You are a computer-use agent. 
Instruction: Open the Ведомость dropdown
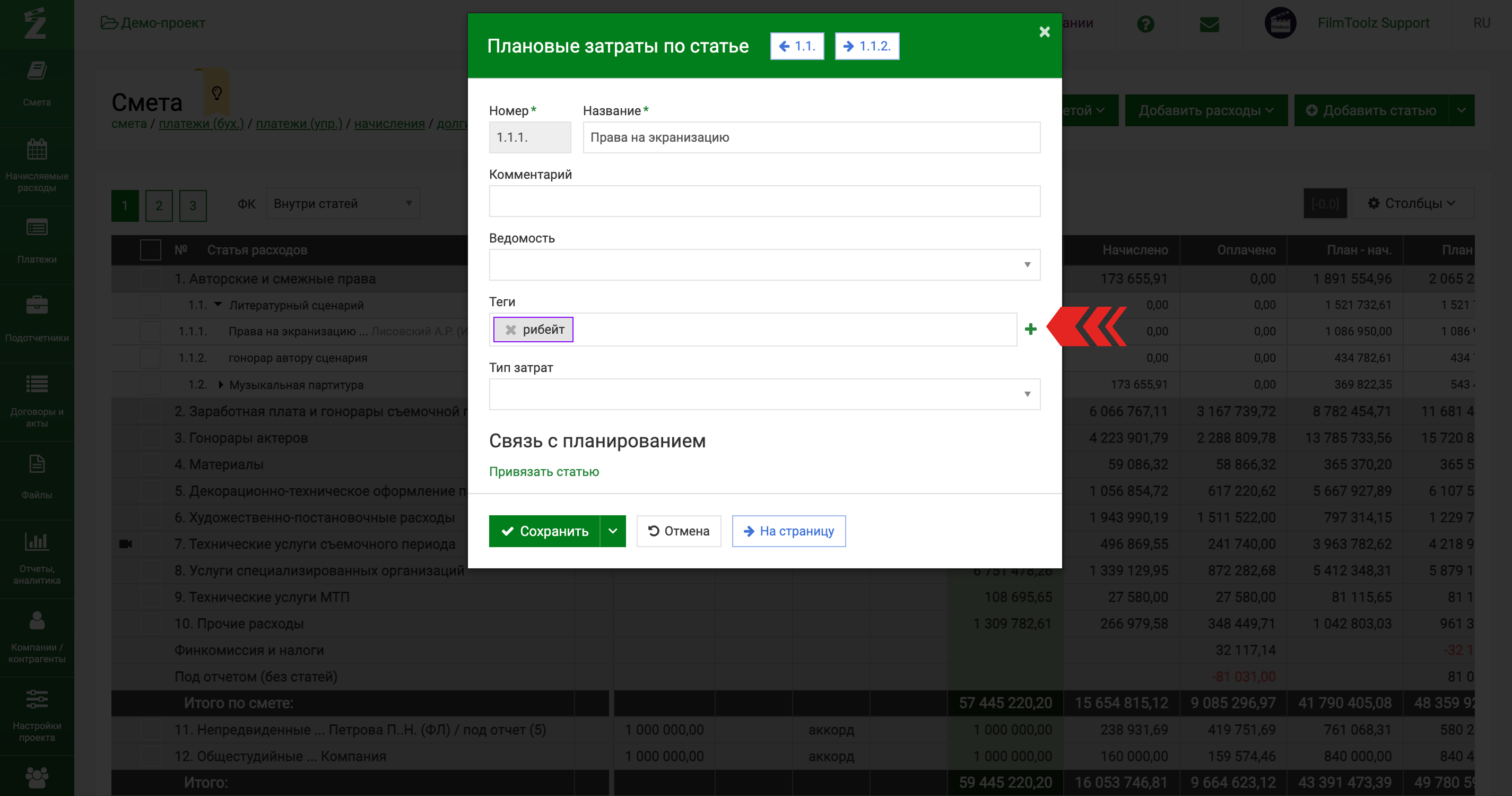[764, 265]
